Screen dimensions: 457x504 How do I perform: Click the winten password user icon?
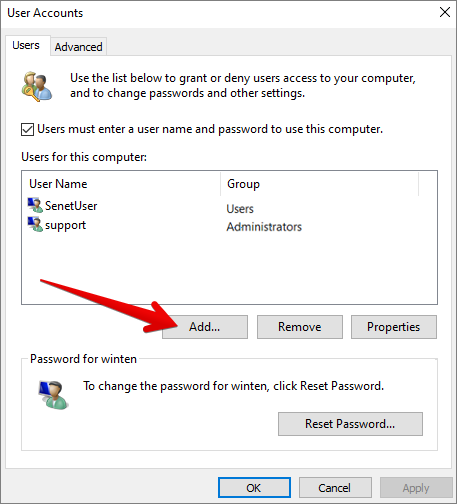click(53, 395)
